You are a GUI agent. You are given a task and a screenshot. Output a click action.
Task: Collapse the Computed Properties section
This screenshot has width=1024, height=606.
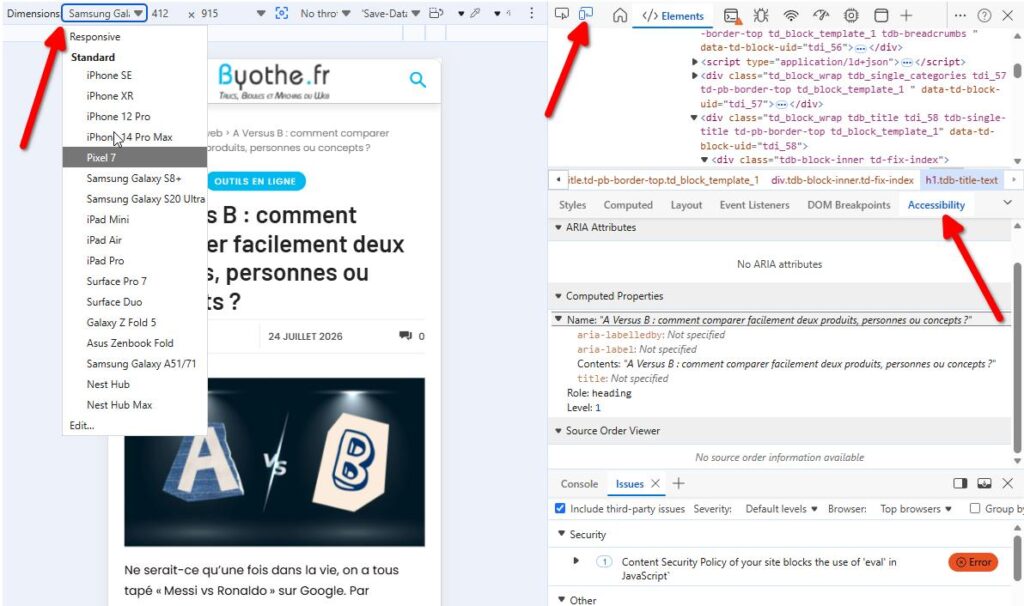558,296
